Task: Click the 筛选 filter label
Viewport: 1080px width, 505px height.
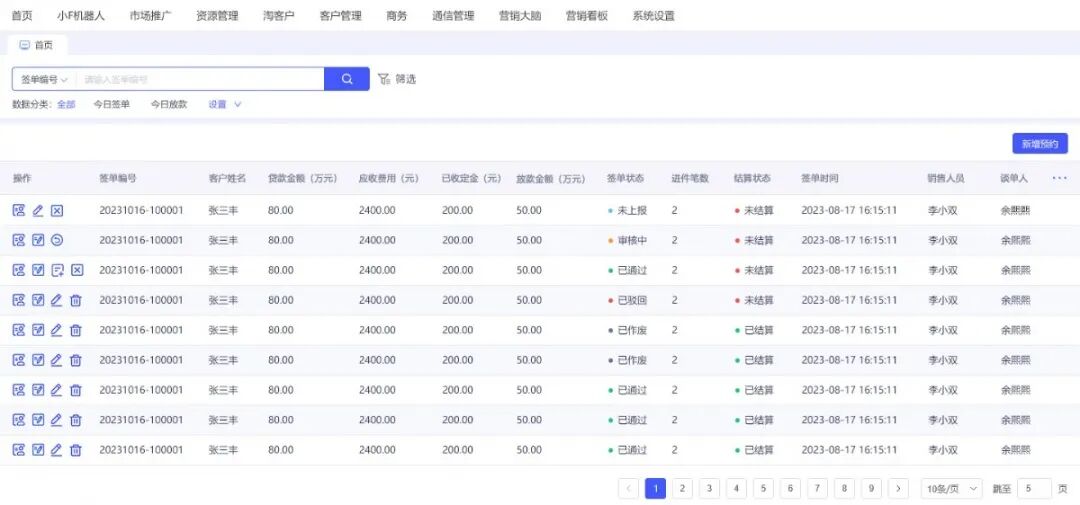Action: click(x=406, y=79)
